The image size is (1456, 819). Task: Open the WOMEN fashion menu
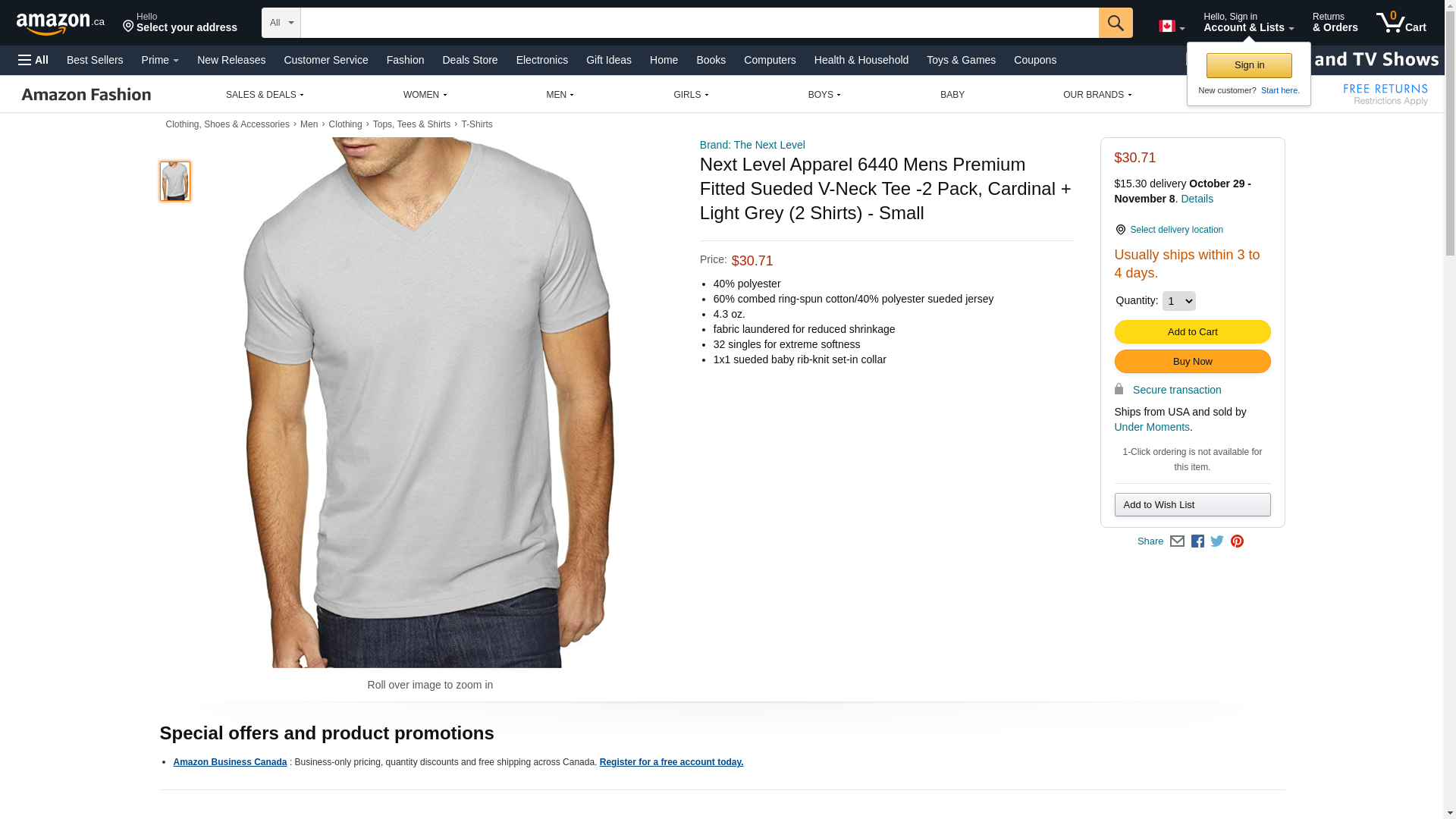[x=425, y=95]
